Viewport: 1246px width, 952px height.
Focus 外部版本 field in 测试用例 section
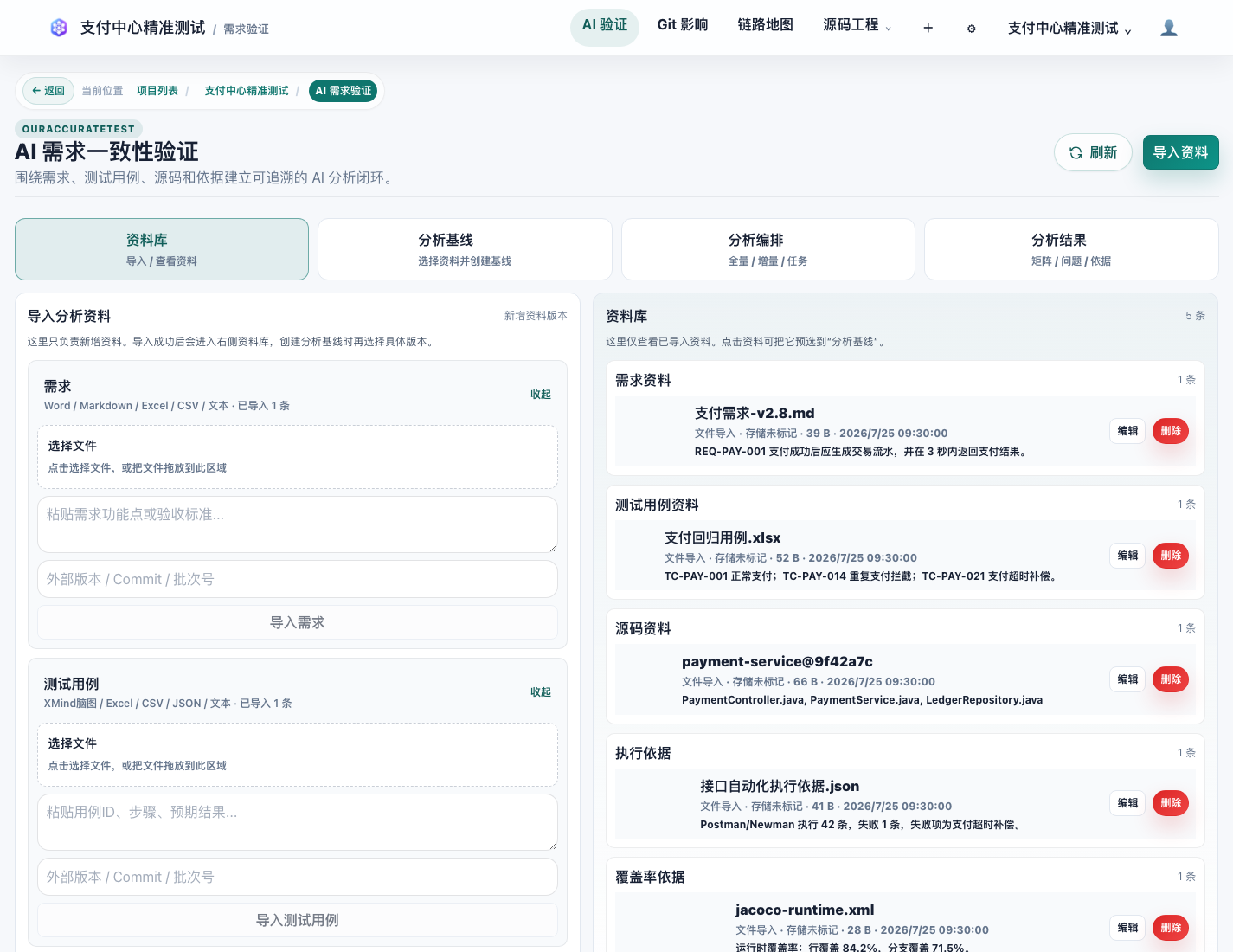pos(298,877)
